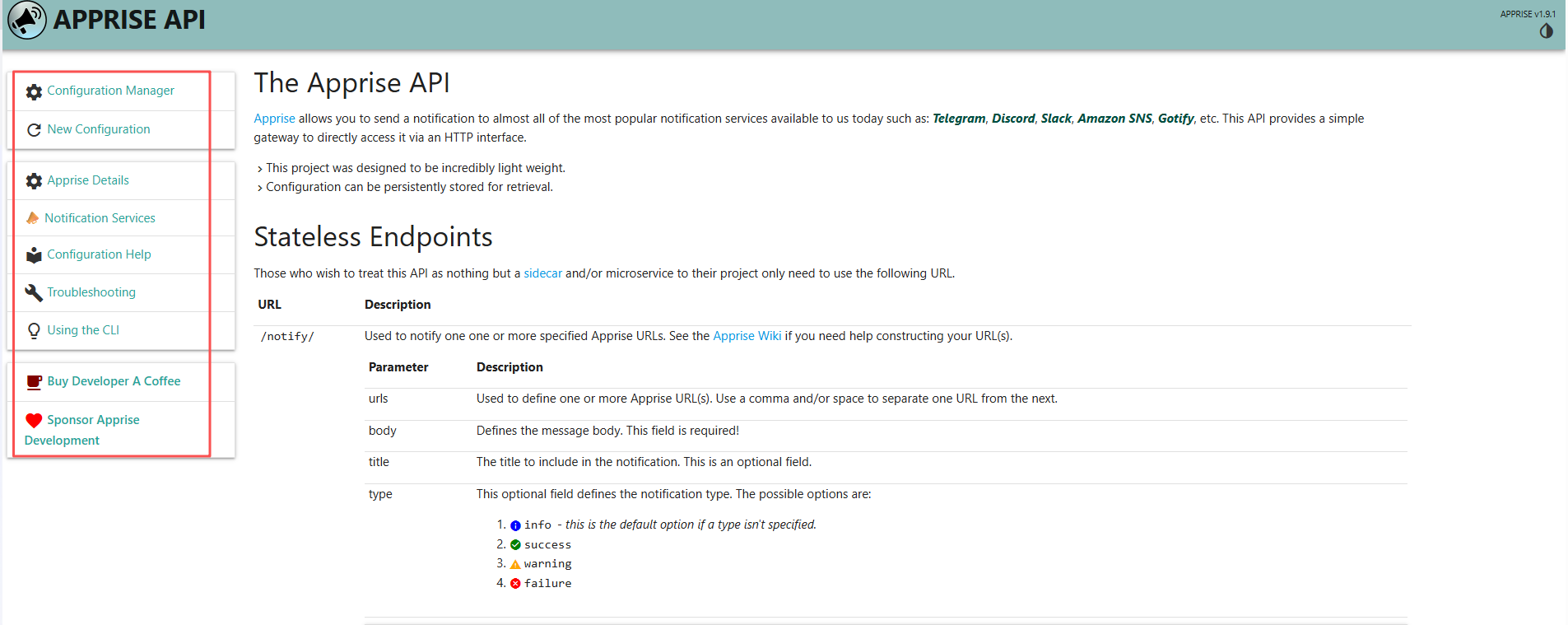Click the Apprise megaphone logo
This screenshot has width=1568, height=625.
26,20
